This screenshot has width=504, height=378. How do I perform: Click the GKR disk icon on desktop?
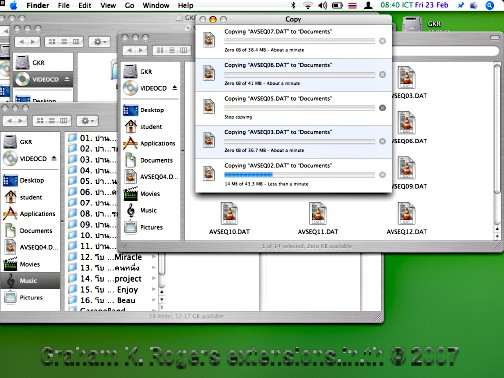[x=413, y=23]
